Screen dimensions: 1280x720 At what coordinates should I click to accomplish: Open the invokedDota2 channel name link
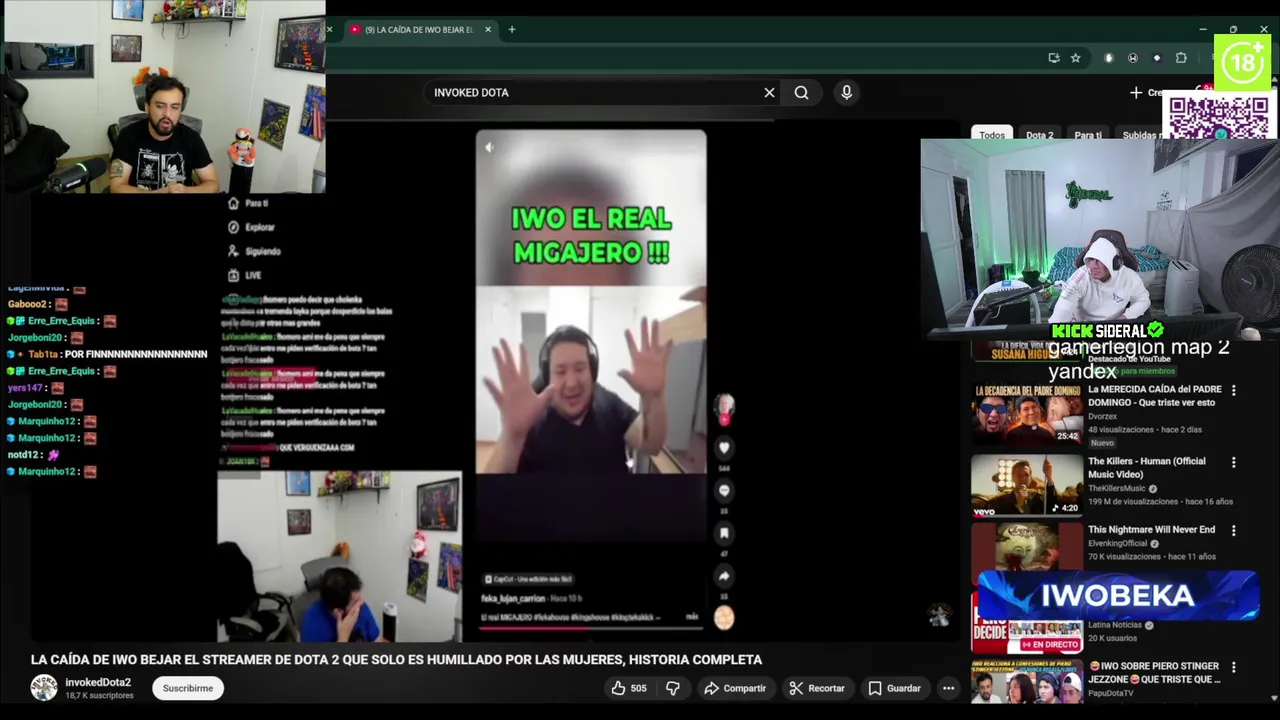pyautogui.click(x=98, y=682)
